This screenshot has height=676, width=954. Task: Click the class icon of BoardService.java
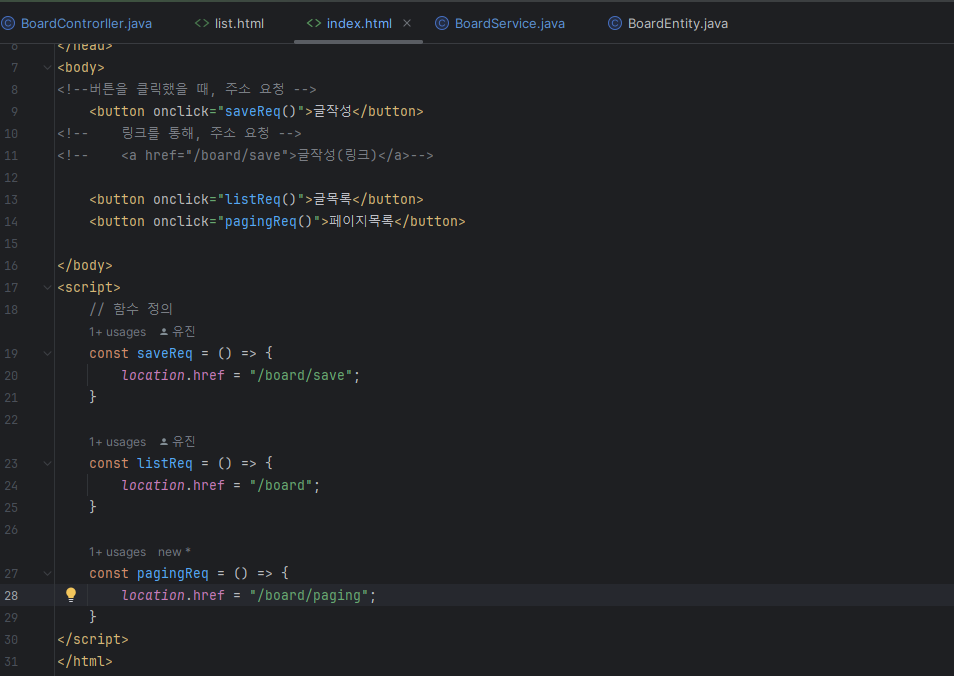coord(442,23)
